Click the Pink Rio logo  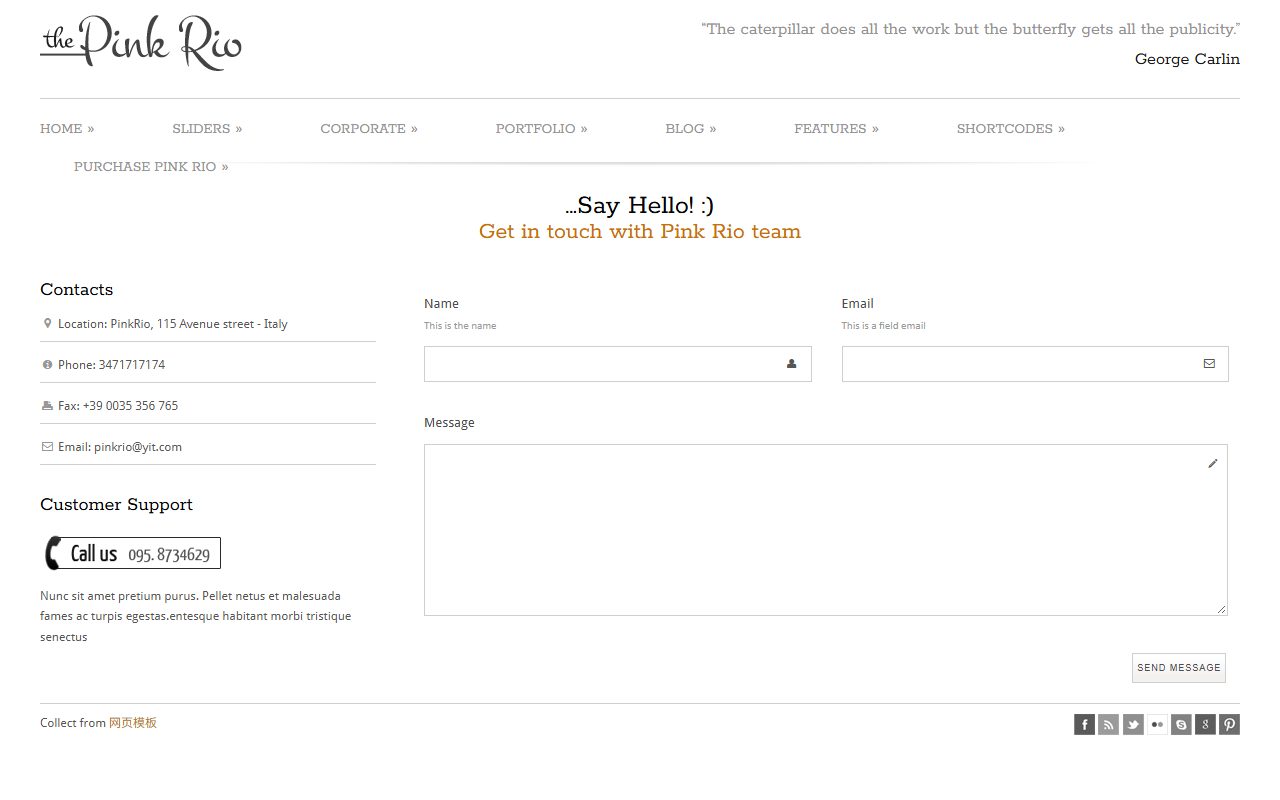click(141, 42)
